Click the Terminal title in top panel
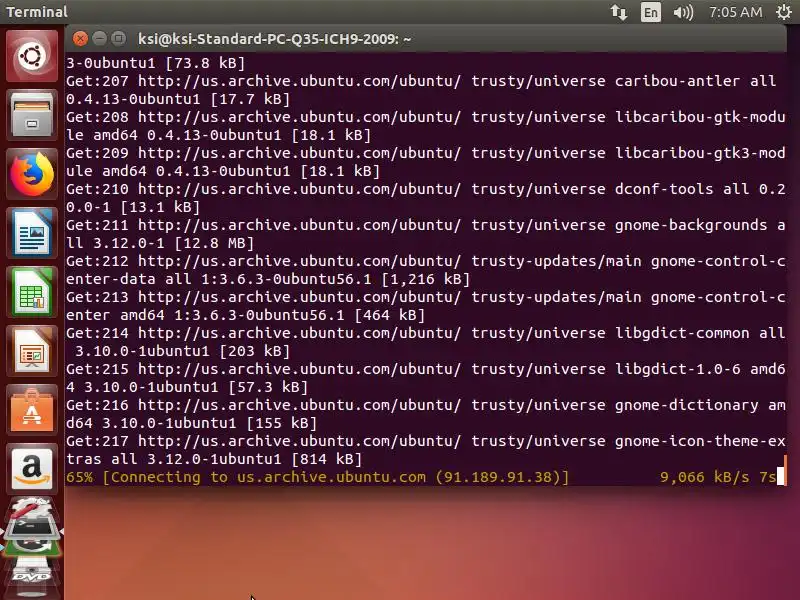Image resolution: width=800 pixels, height=600 pixels. pos(37,12)
